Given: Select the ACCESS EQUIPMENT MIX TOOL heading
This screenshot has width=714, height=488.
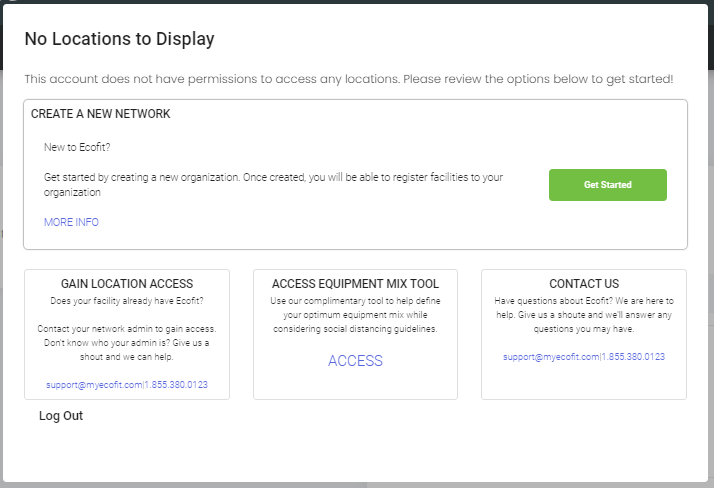Looking at the screenshot, I should pos(355,284).
